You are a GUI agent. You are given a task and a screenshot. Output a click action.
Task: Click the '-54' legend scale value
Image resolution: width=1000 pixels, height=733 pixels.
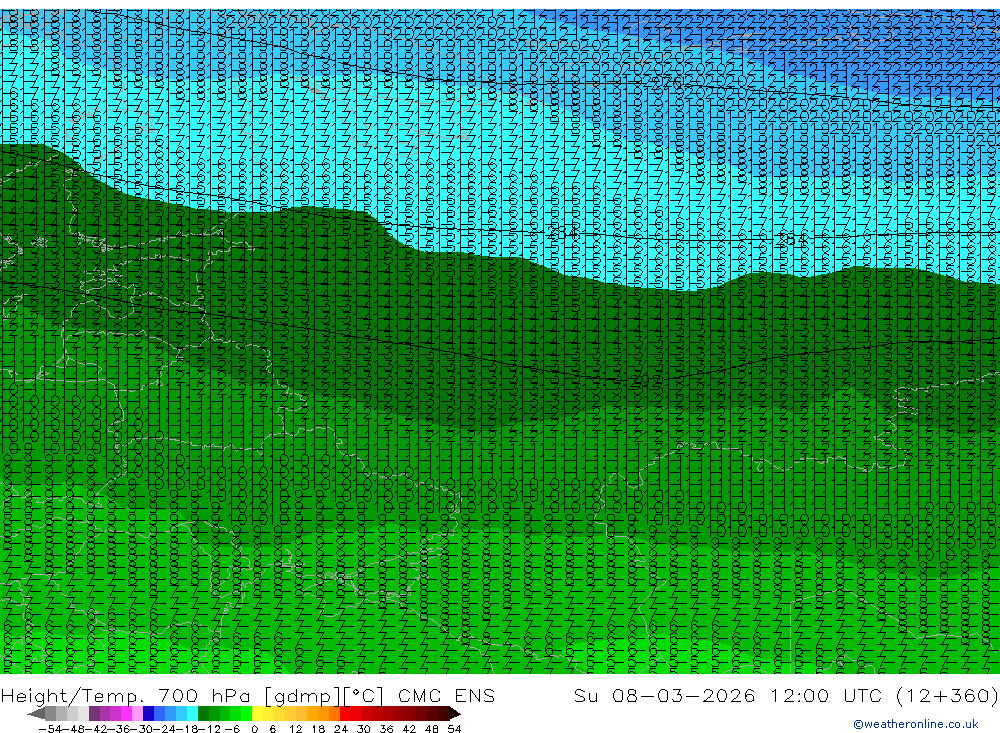pyautogui.click(x=50, y=729)
